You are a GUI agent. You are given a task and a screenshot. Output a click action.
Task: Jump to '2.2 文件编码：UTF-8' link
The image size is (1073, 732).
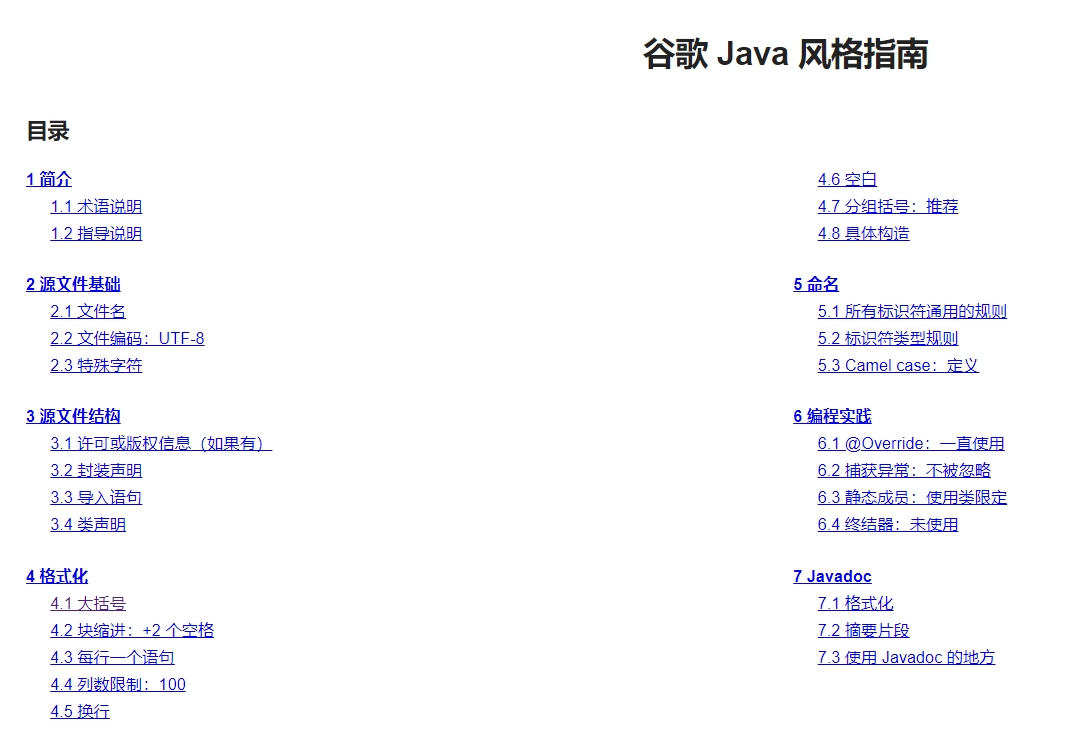(x=127, y=339)
